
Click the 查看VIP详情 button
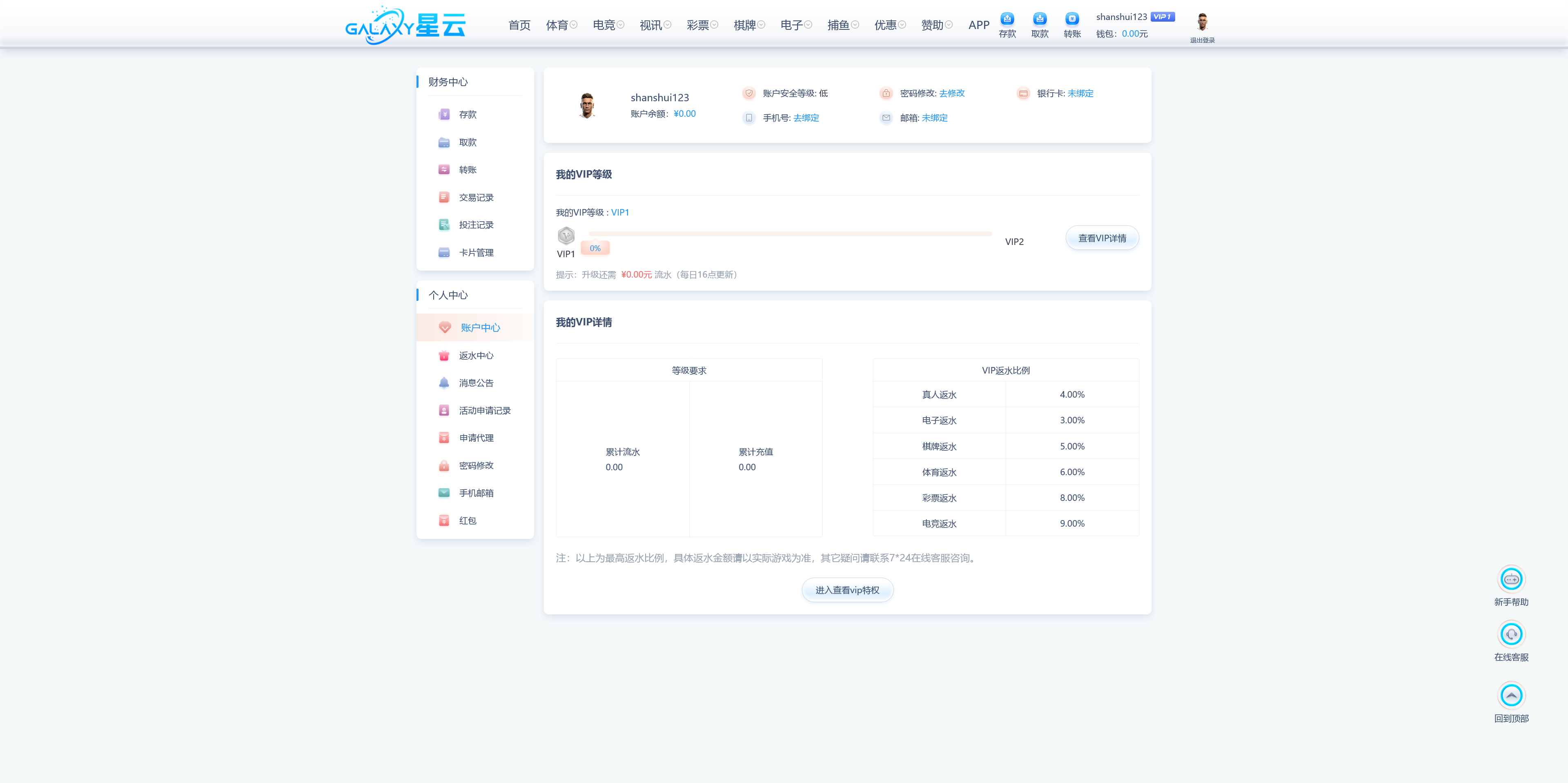1102,237
